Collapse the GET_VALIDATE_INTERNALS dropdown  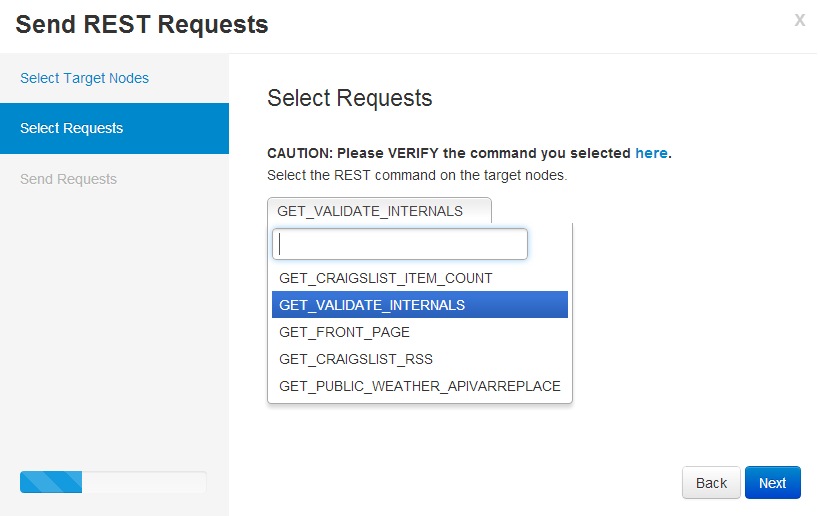tap(379, 211)
